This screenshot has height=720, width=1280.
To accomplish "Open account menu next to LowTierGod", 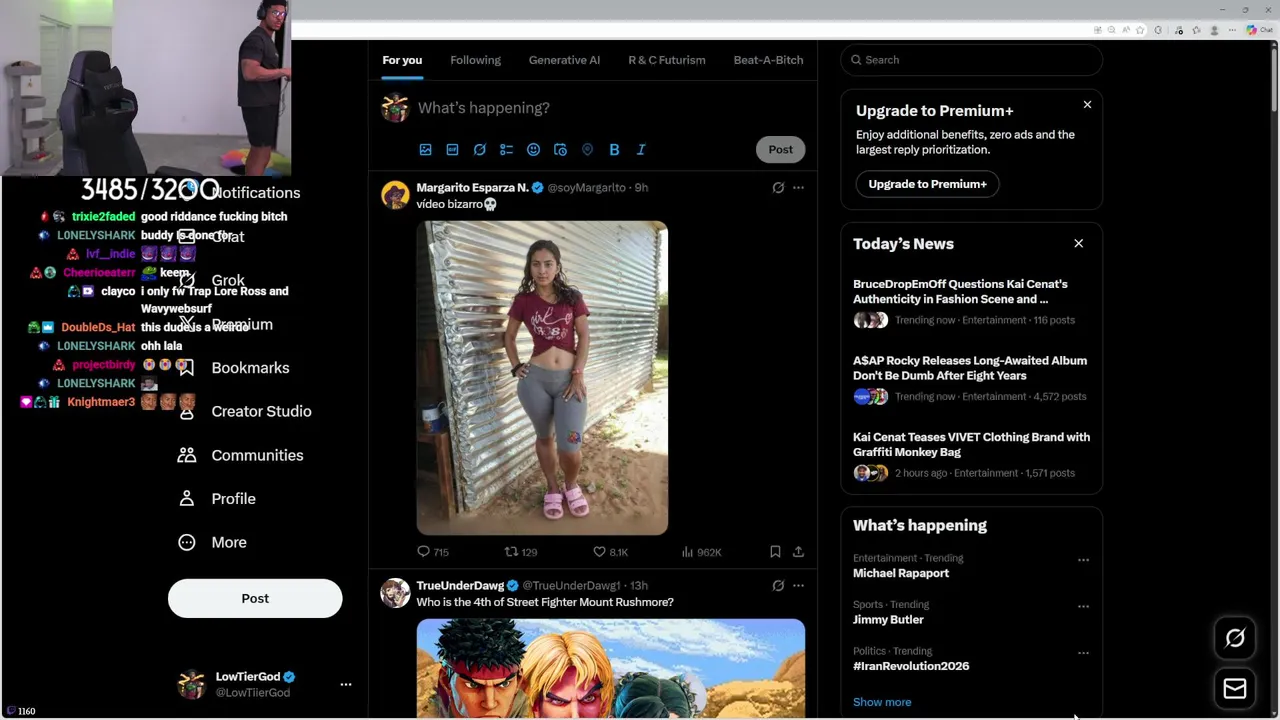I will [x=346, y=685].
